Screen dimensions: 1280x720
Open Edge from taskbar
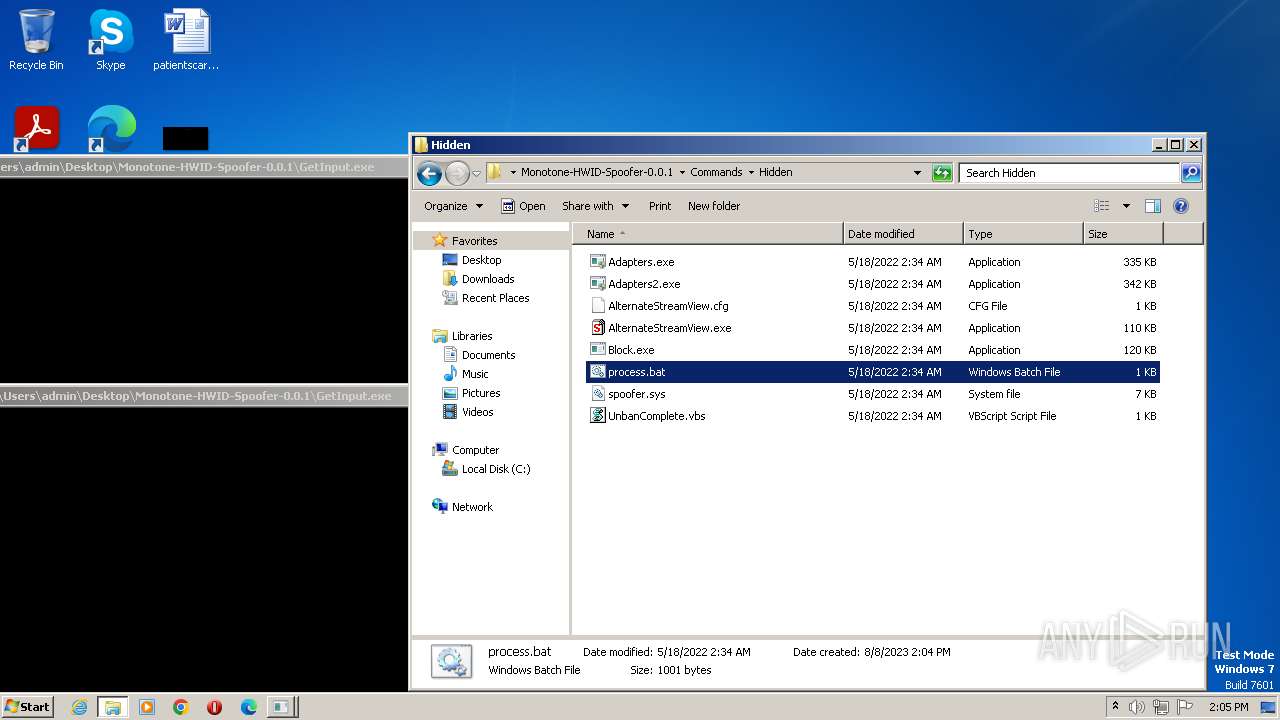248,707
